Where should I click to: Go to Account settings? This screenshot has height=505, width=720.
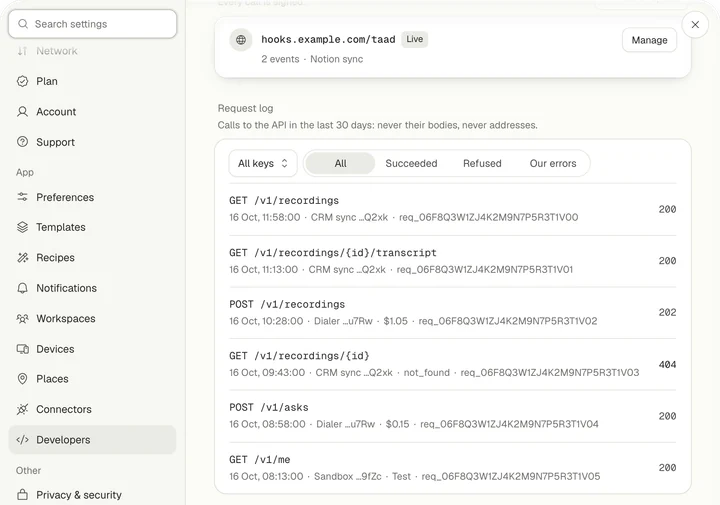tap(92, 112)
